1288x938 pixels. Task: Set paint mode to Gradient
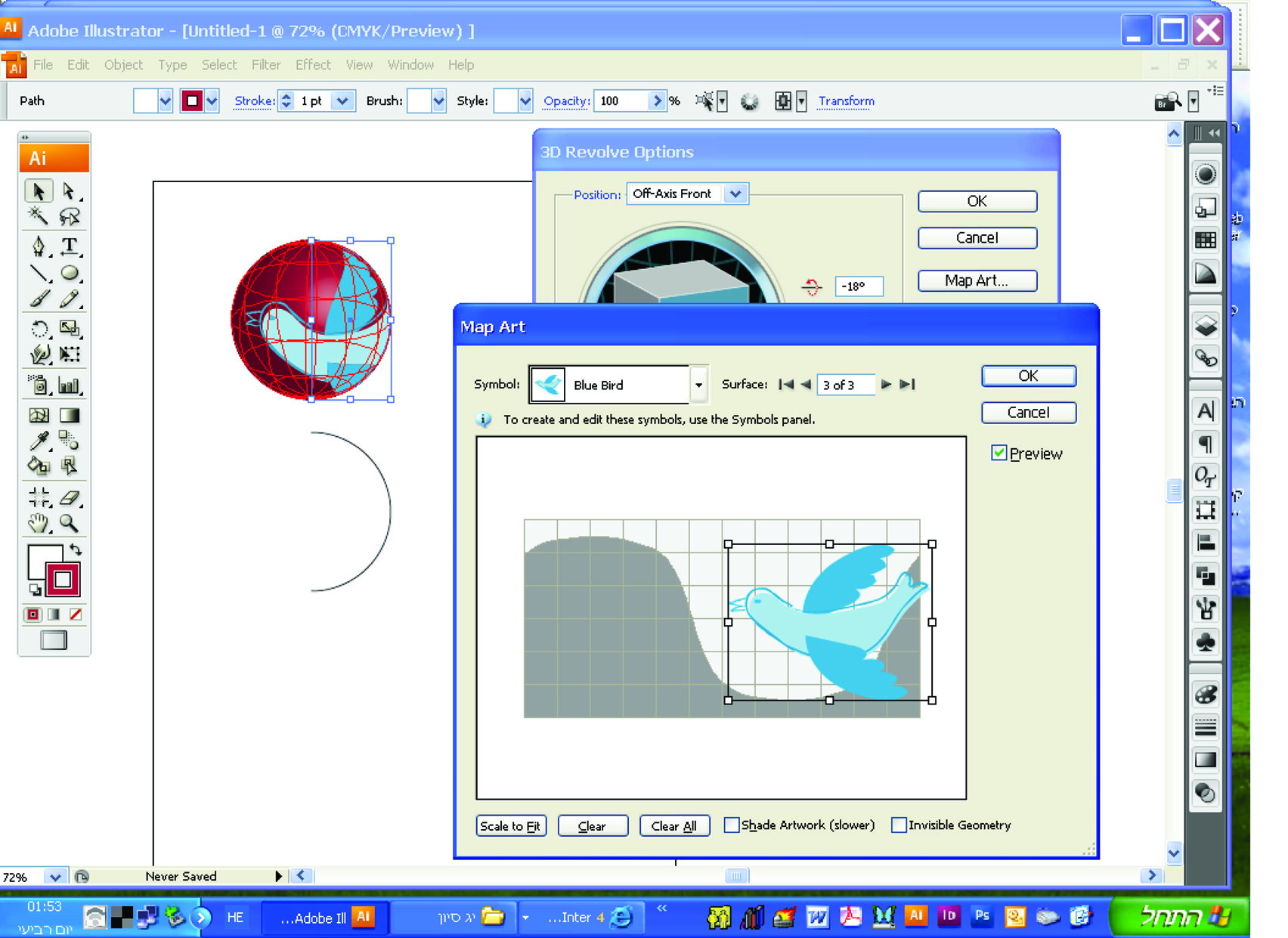coord(54,614)
